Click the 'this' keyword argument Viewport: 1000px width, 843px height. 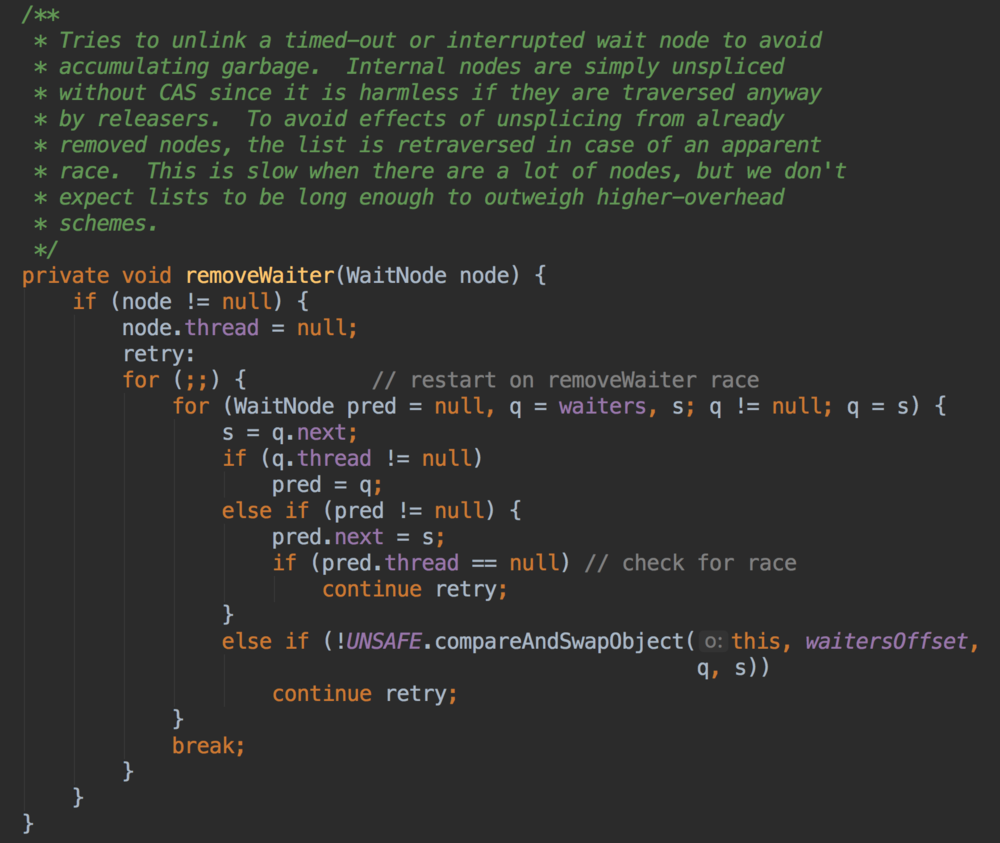[756, 641]
